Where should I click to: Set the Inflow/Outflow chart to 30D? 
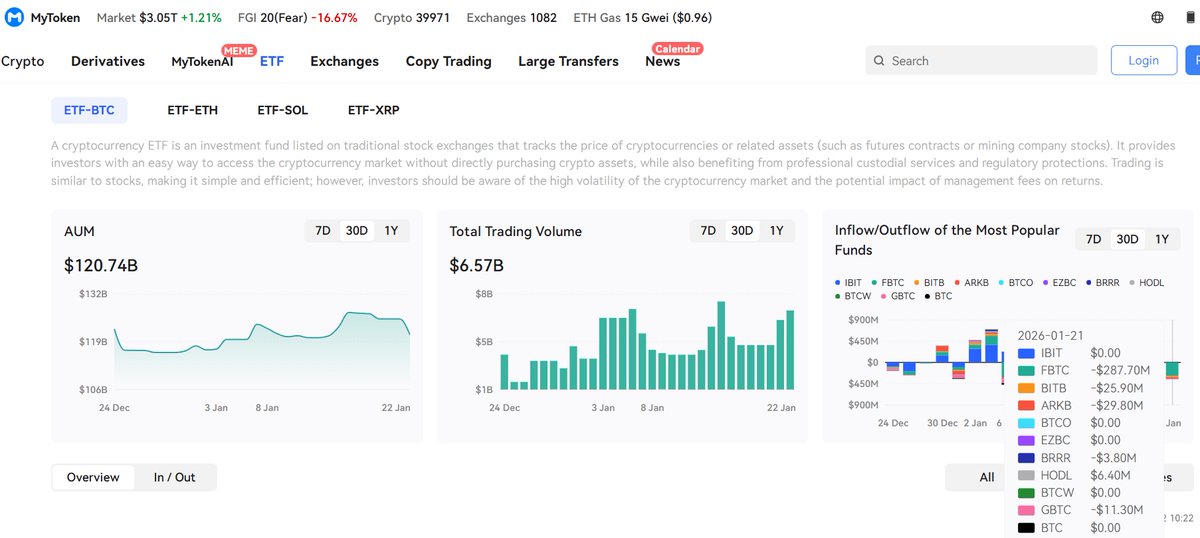[1127, 239]
